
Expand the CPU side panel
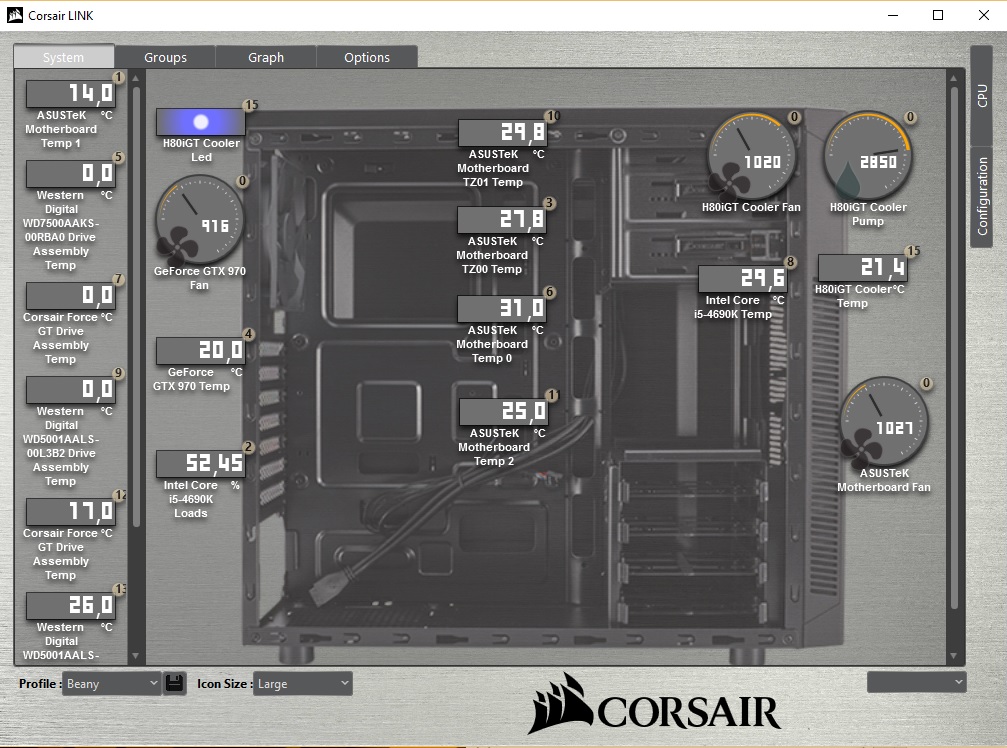tap(981, 96)
